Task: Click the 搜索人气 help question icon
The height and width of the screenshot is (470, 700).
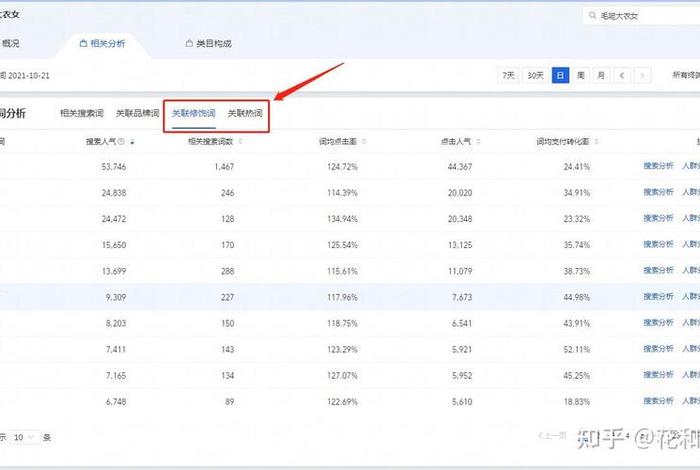Action: pos(121,141)
